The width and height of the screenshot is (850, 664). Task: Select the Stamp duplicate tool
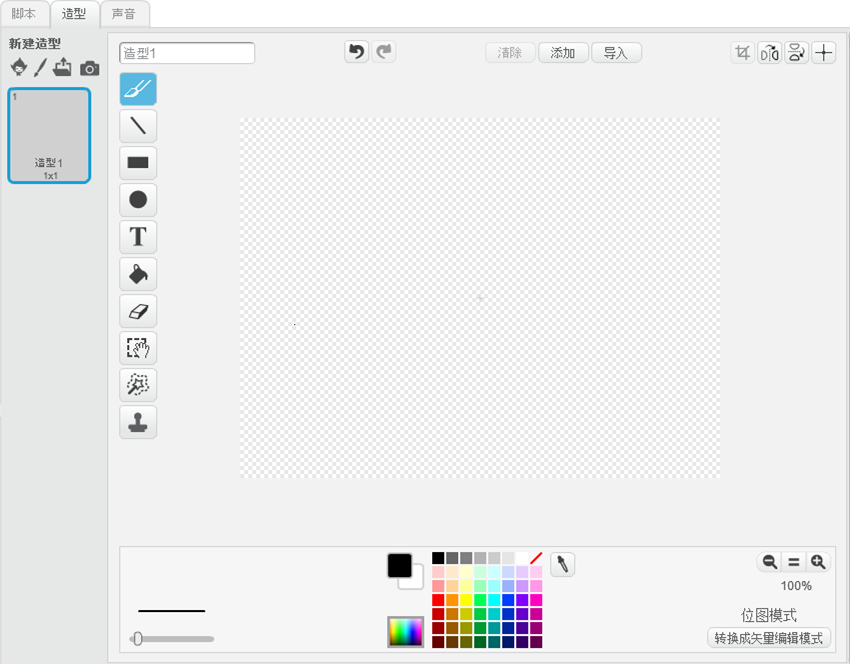coord(138,422)
